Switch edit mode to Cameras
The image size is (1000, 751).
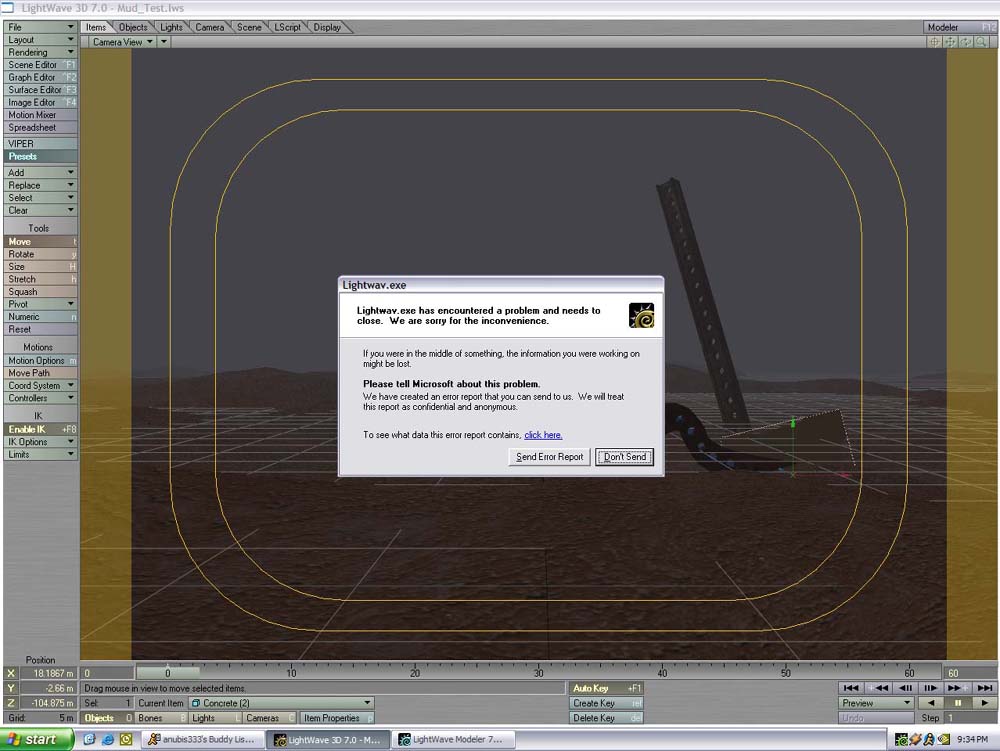click(269, 718)
